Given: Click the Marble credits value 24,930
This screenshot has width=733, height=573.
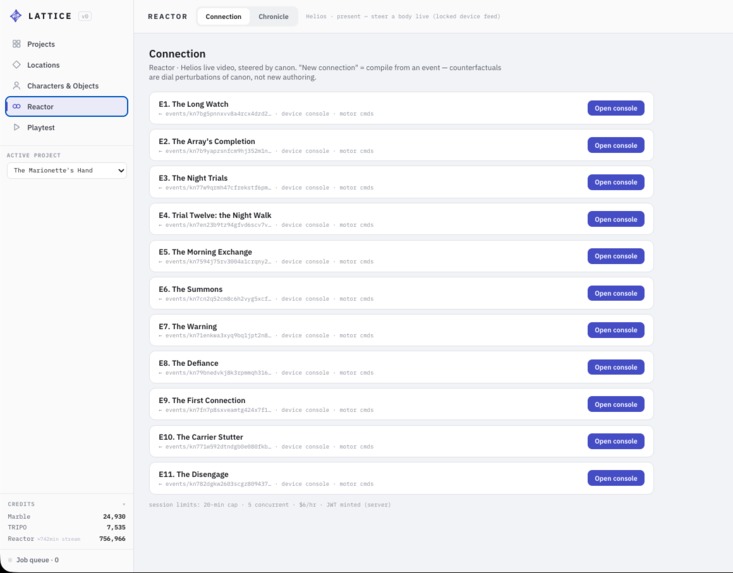Looking at the screenshot, I should (x=114, y=516).
